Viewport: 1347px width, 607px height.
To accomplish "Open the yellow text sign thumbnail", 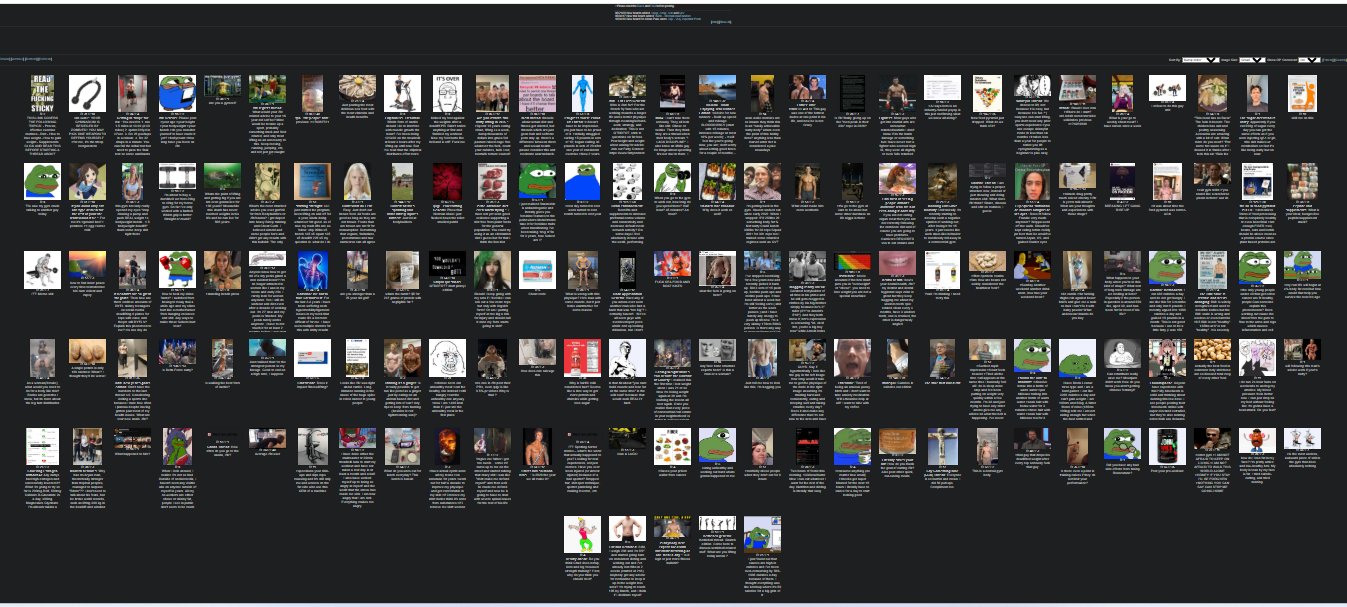I will coord(672,528).
